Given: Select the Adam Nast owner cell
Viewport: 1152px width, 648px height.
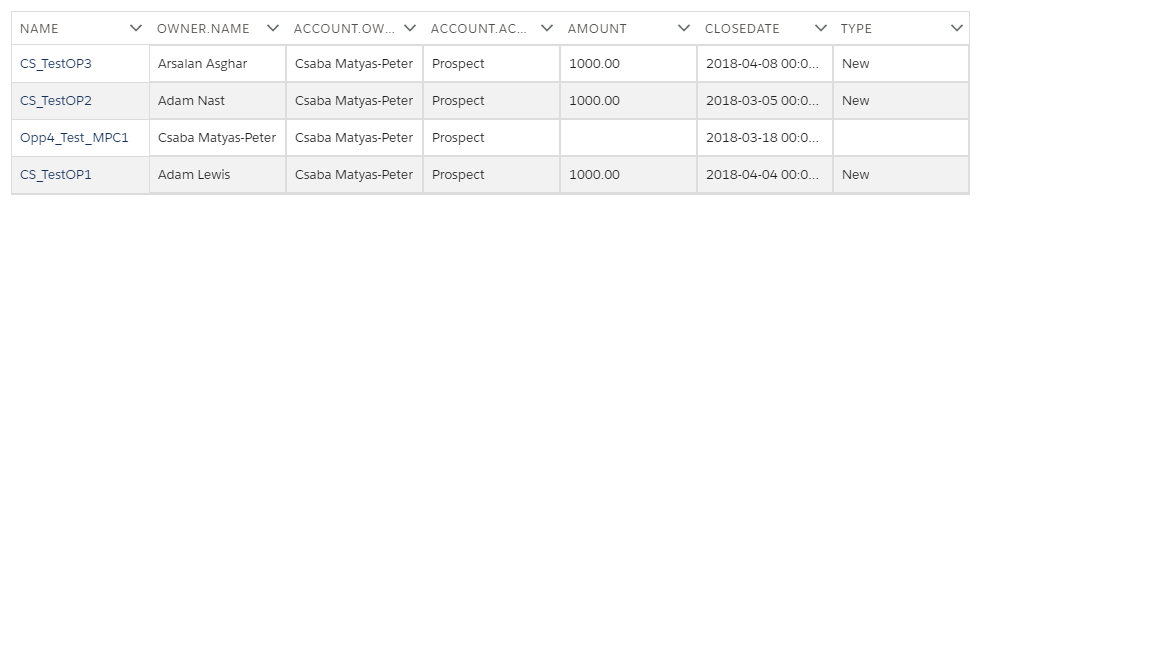Looking at the screenshot, I should 217,101.
